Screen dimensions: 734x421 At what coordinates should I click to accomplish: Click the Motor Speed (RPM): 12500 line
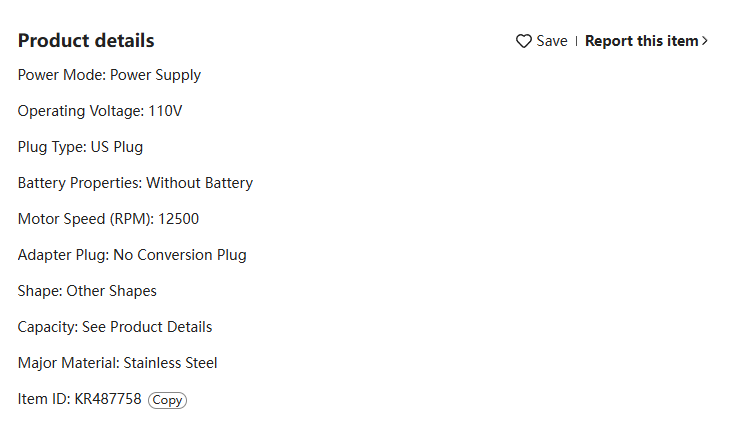pyautogui.click(x=108, y=219)
